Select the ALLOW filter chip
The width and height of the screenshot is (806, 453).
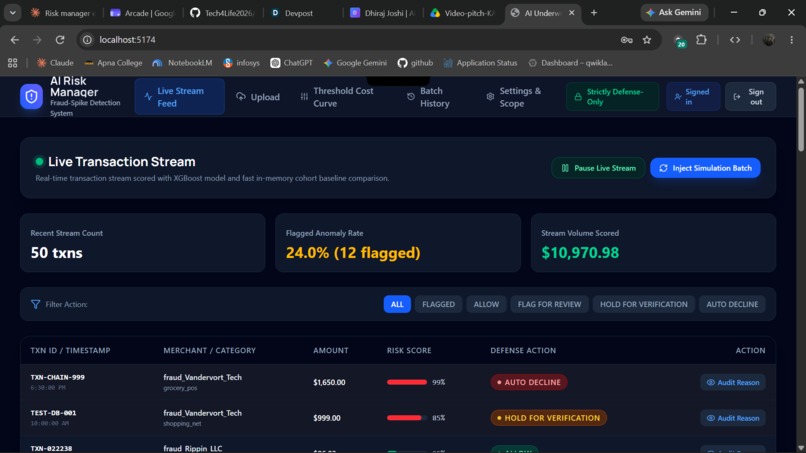486,304
